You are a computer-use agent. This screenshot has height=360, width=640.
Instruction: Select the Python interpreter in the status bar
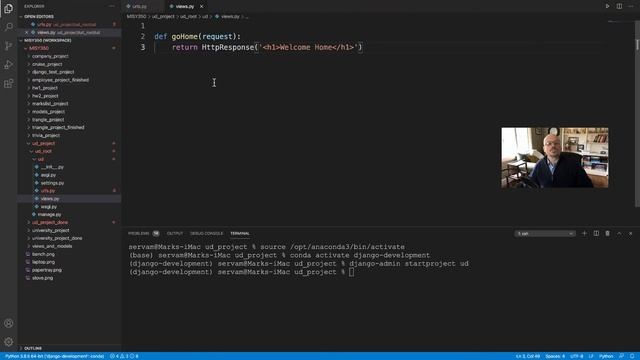(x=54, y=356)
